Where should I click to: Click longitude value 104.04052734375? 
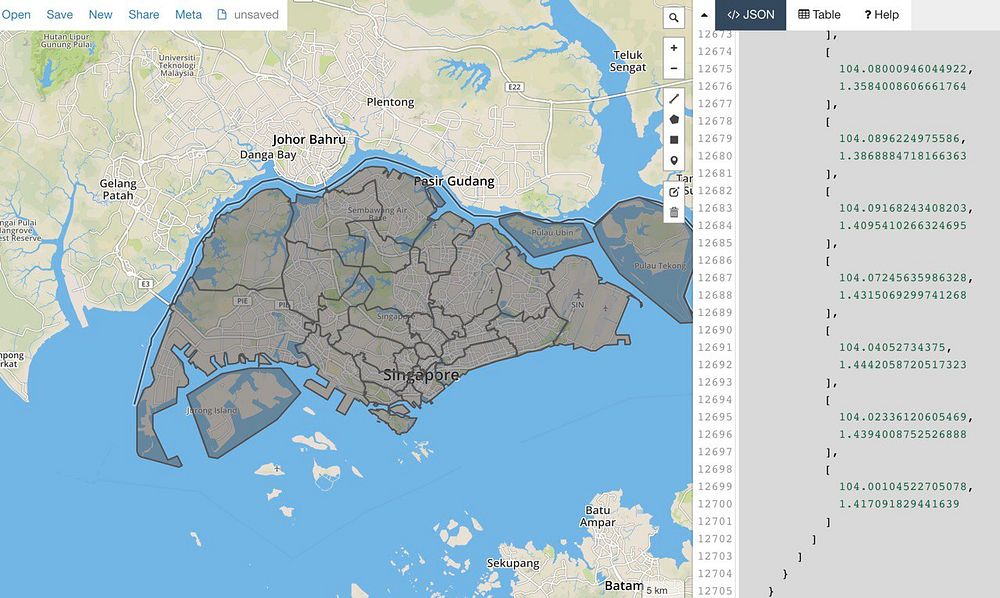point(893,347)
